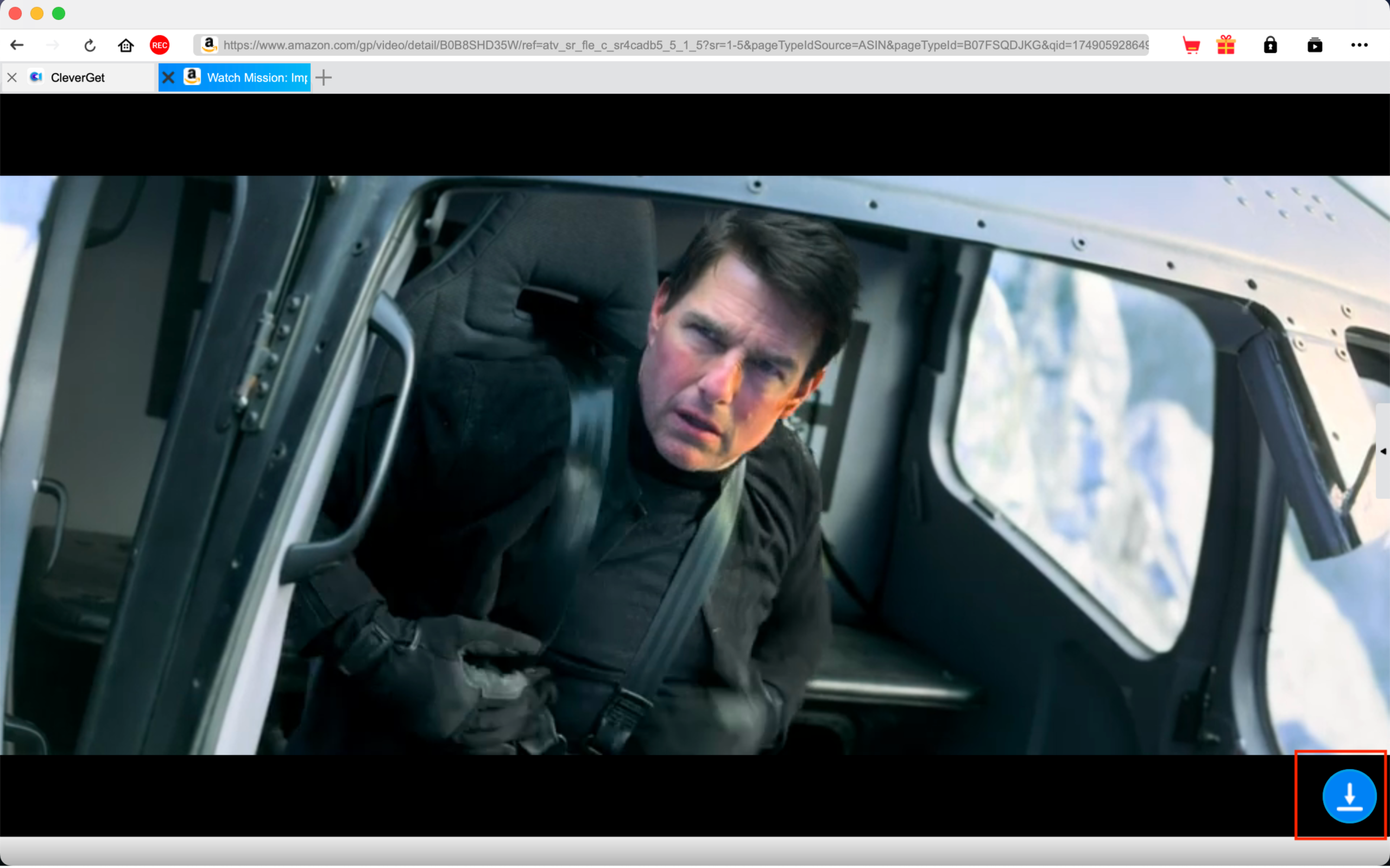The height and width of the screenshot is (868, 1390).
Task: Open the home page
Action: 126,46
